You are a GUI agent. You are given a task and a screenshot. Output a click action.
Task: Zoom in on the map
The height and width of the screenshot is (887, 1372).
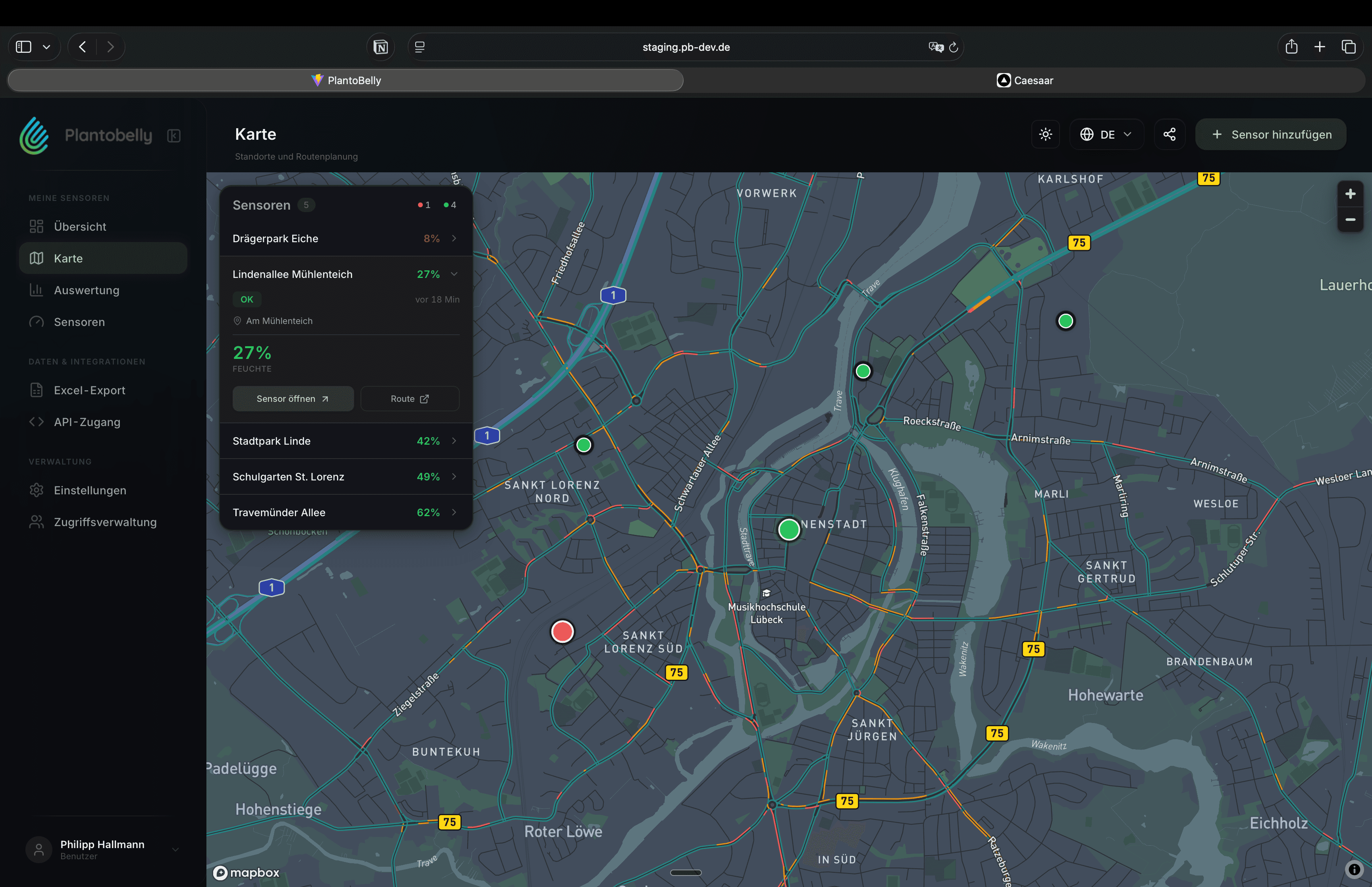coord(1349,194)
